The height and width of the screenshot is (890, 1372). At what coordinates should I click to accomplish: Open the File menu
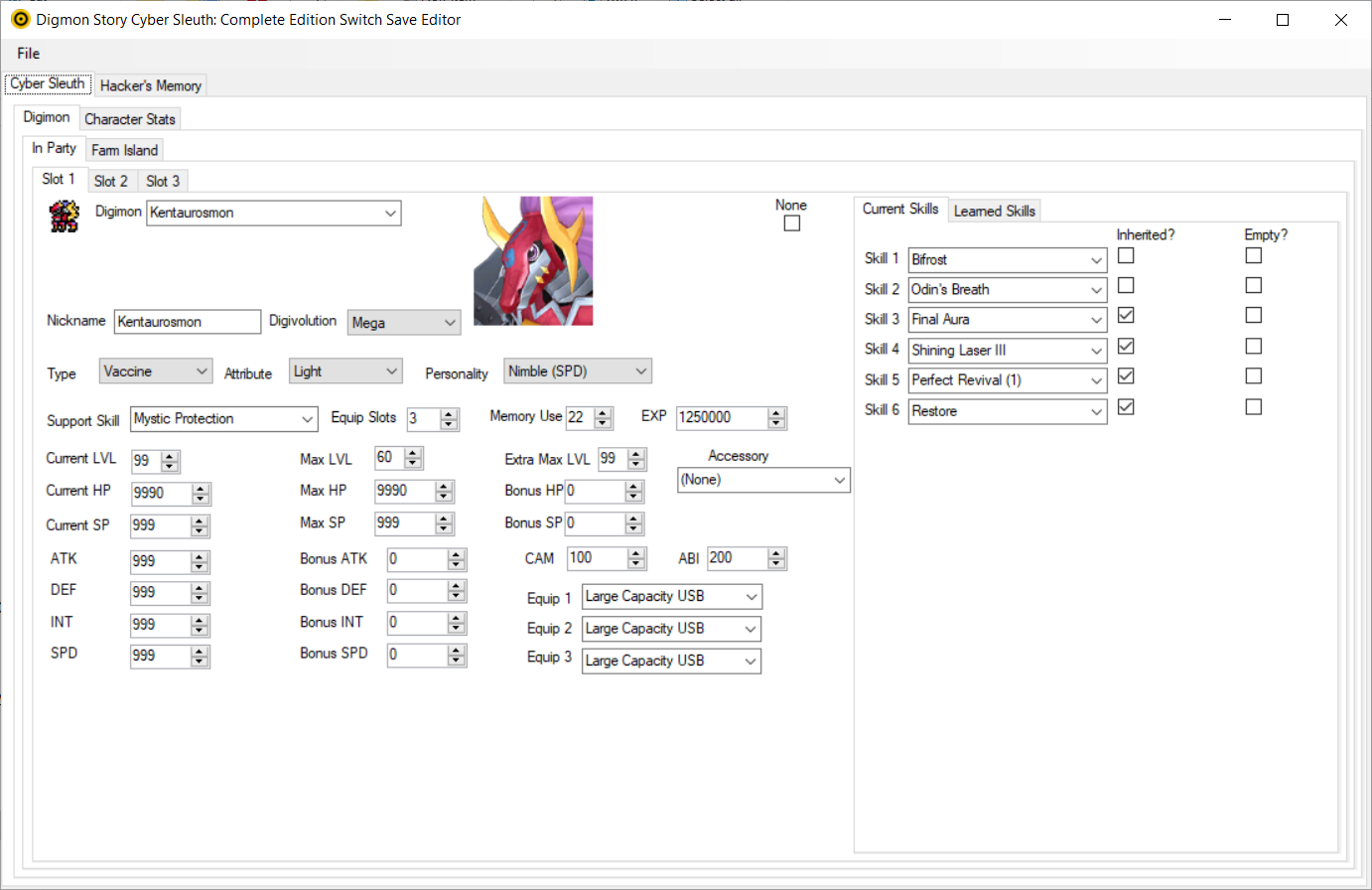point(29,54)
